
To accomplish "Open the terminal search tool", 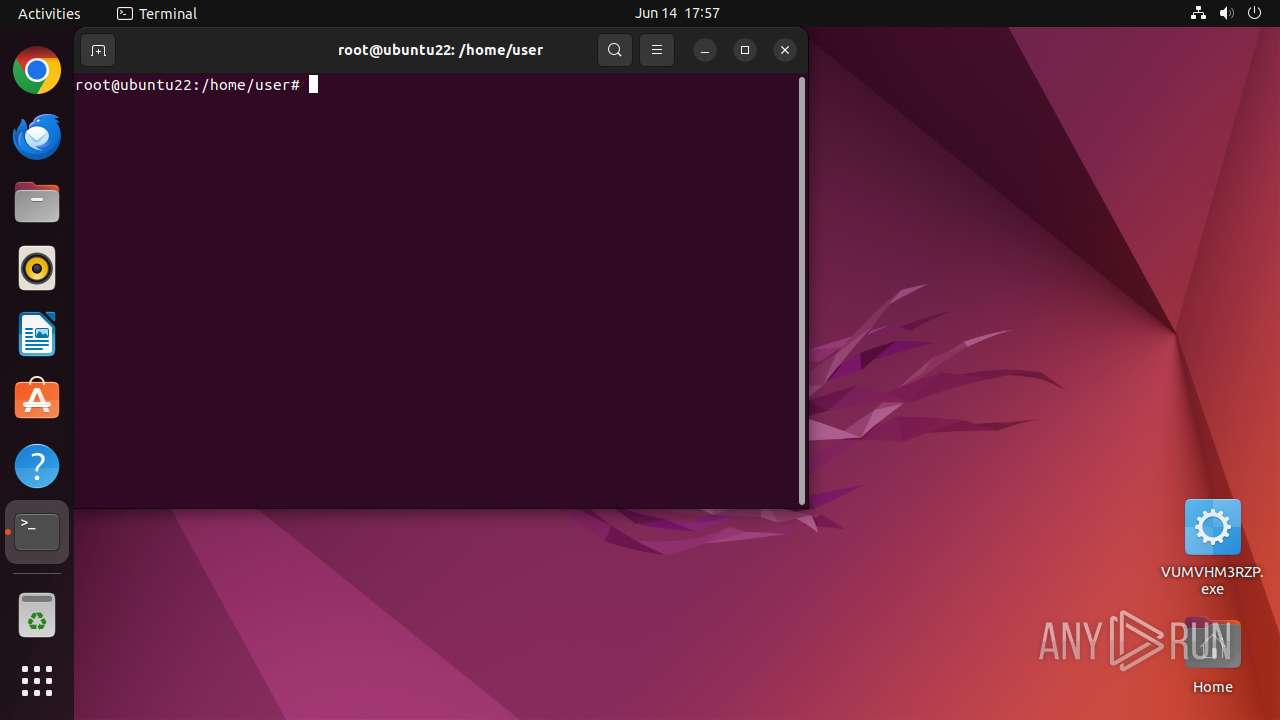I will click(615, 50).
